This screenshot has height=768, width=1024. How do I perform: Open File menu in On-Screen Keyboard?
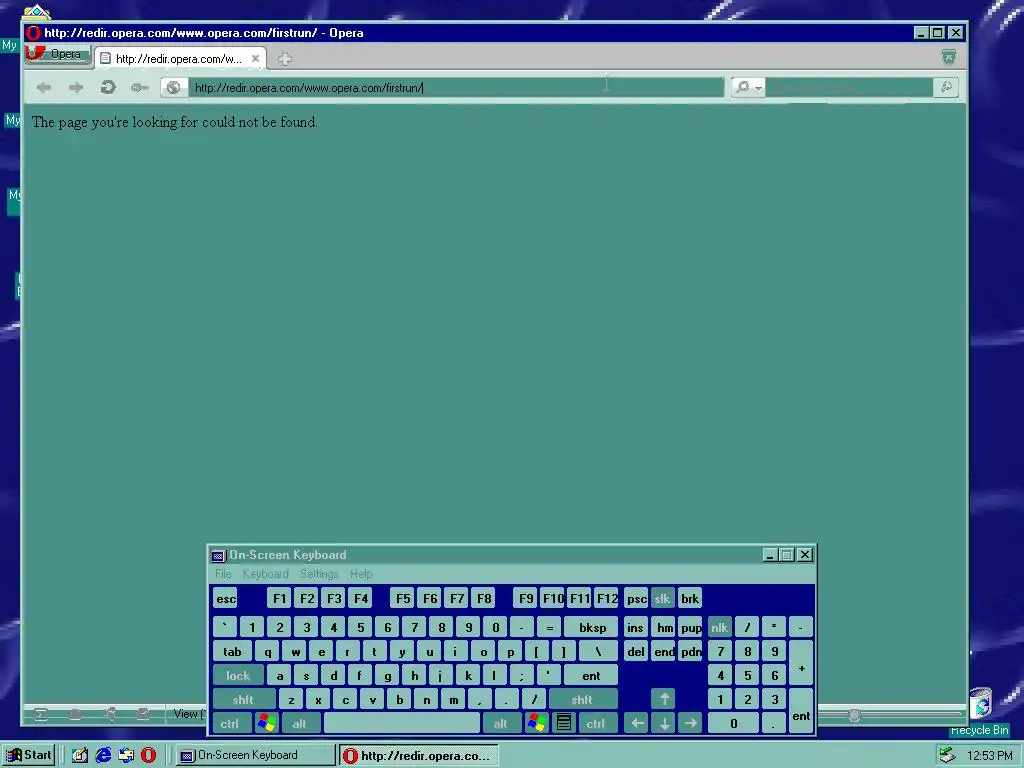(x=223, y=574)
